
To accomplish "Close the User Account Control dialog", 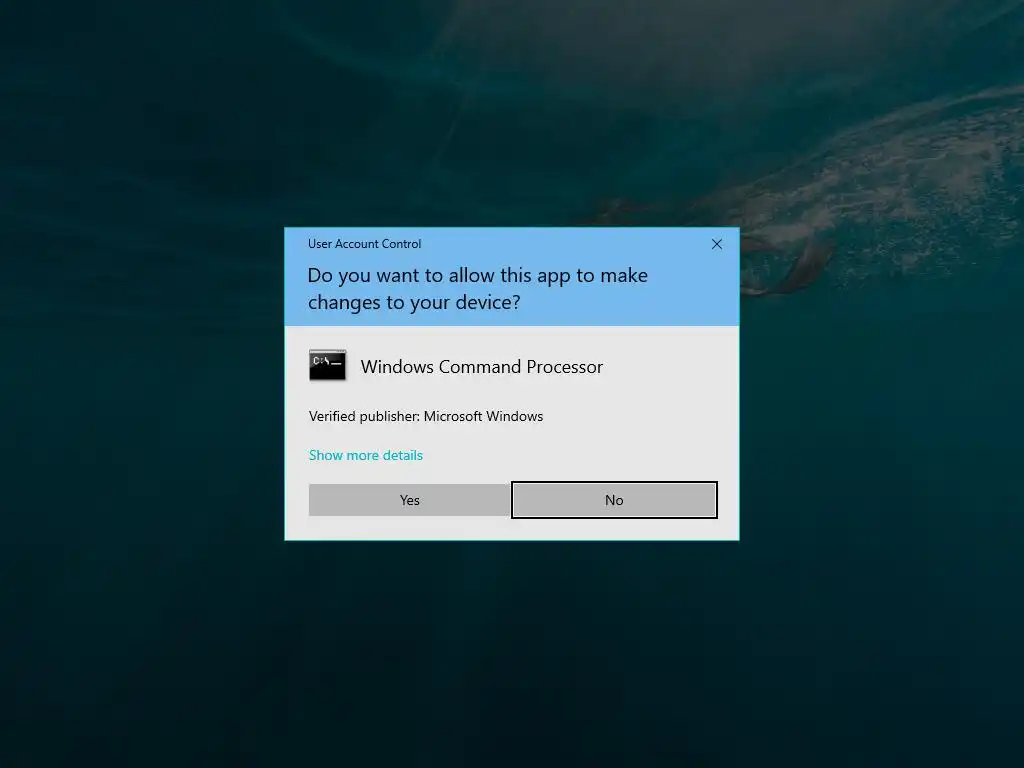I will point(716,244).
